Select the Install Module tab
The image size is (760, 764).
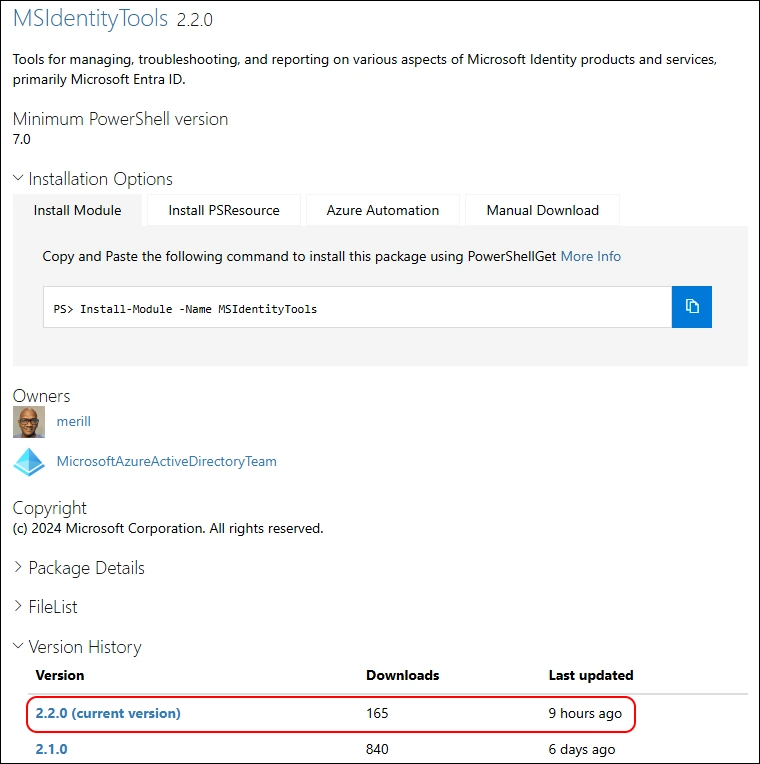(77, 210)
